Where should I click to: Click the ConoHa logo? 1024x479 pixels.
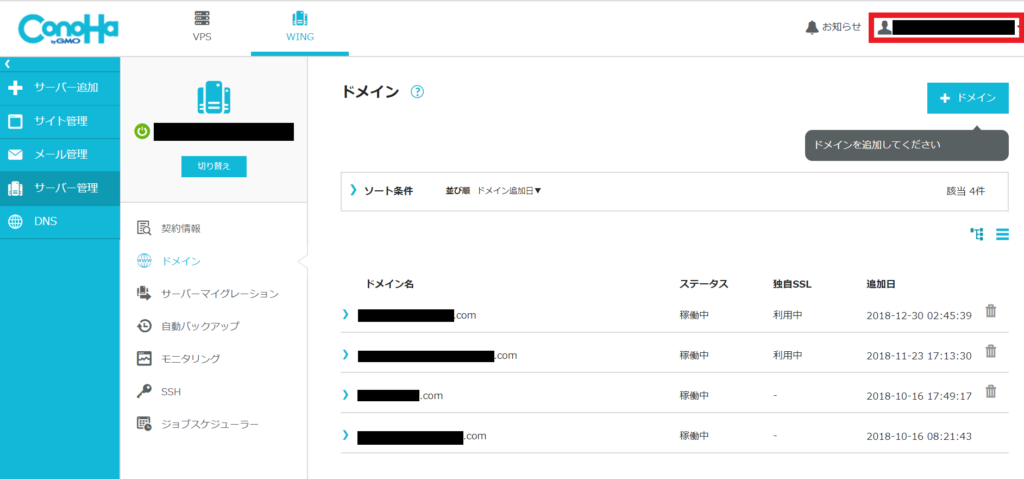(x=68, y=28)
